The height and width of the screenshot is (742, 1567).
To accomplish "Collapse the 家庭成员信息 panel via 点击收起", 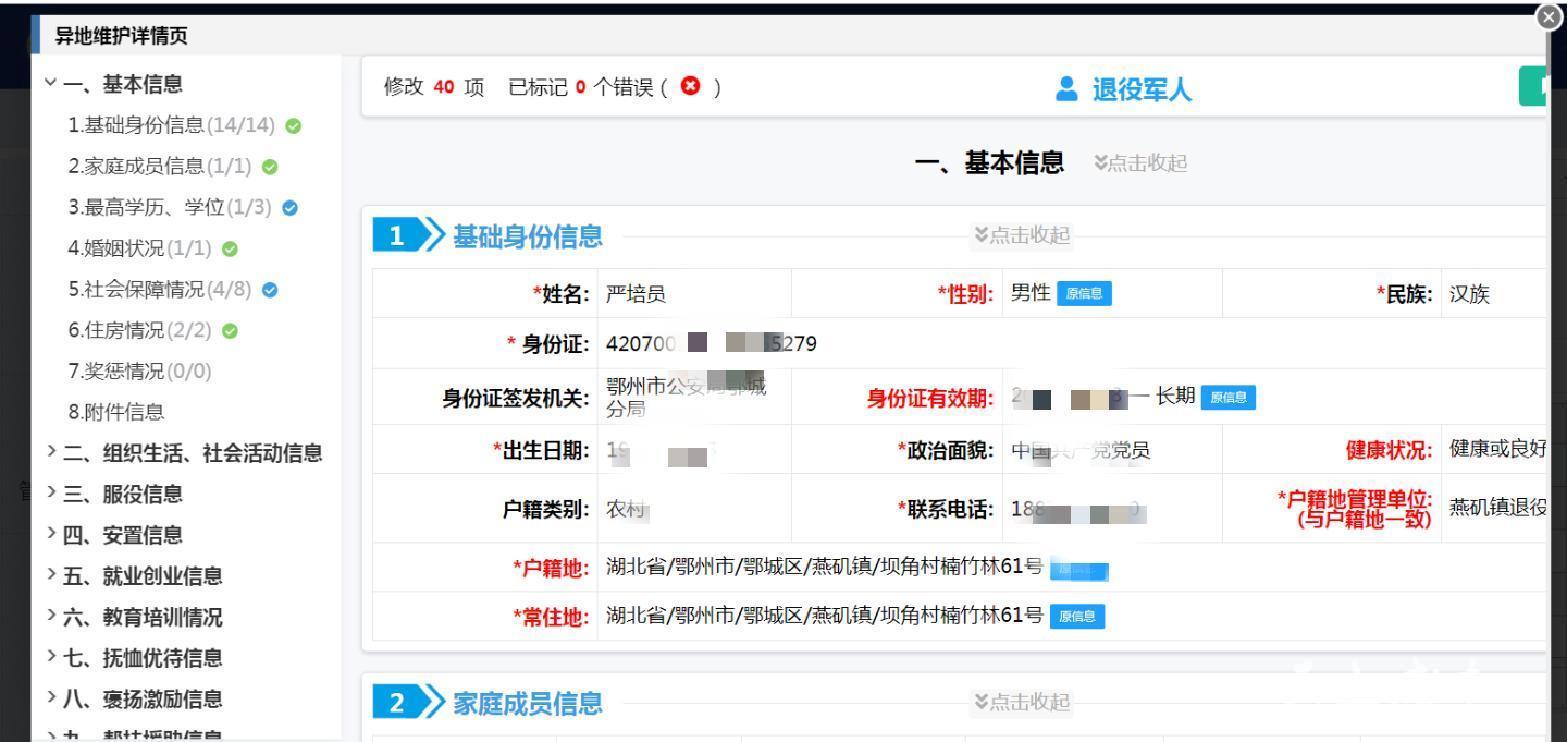I will (x=1021, y=703).
